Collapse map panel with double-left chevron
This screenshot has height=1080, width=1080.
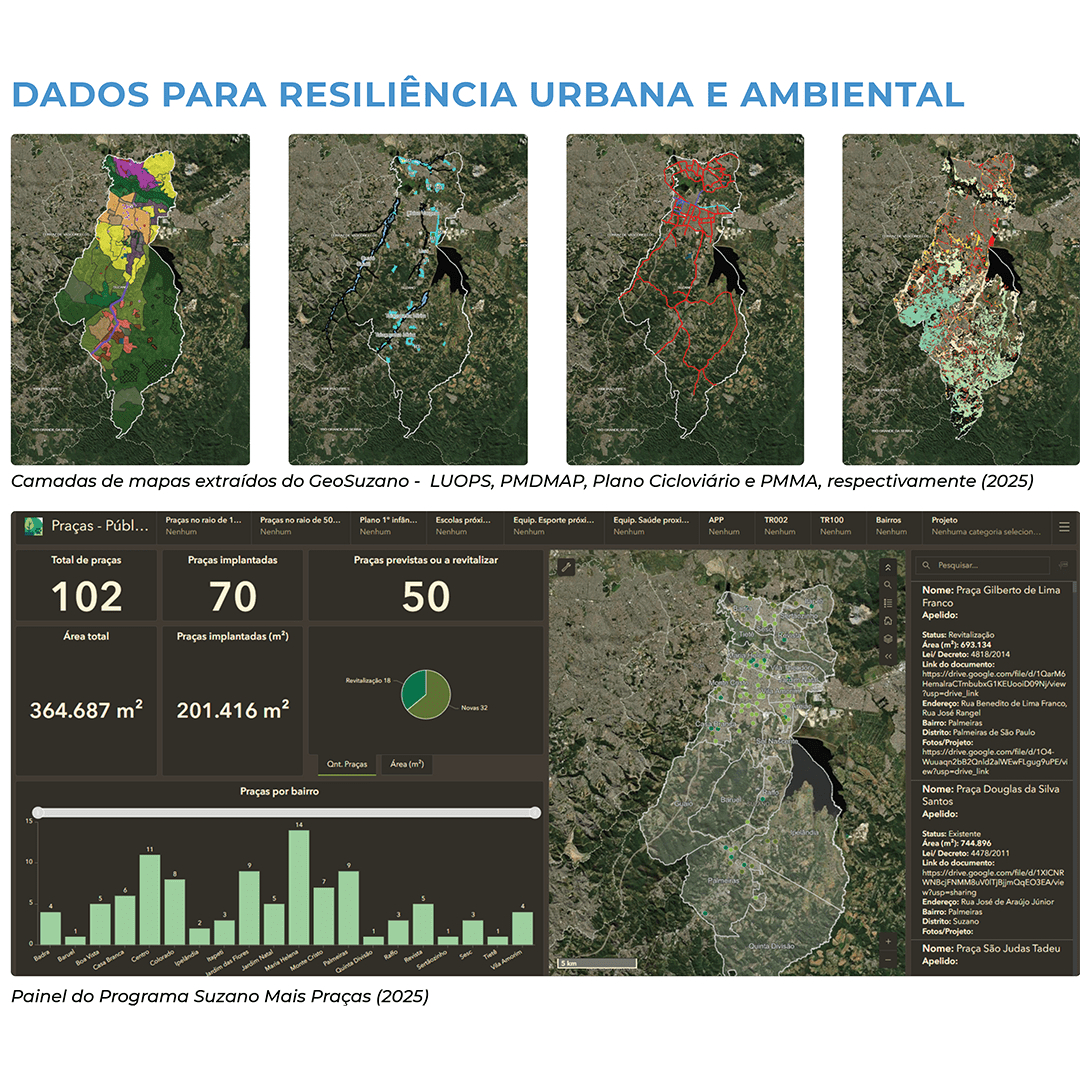887,656
